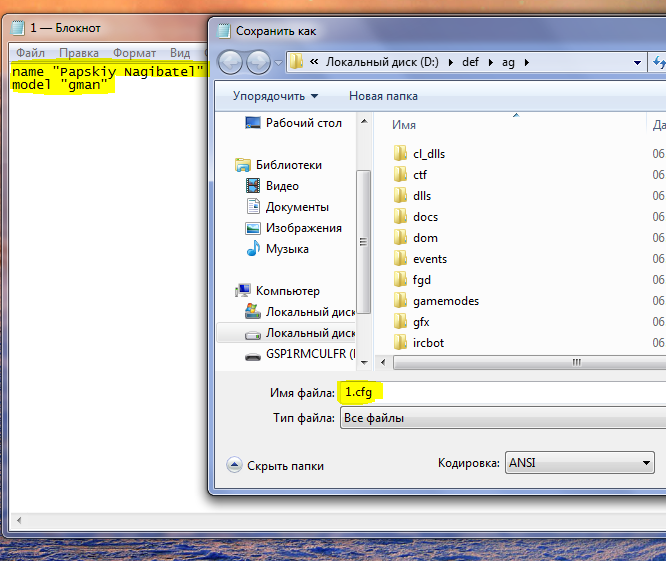This screenshot has height=561, width=666.
Task: Open Вид menu in Notepad
Action: coord(180,53)
